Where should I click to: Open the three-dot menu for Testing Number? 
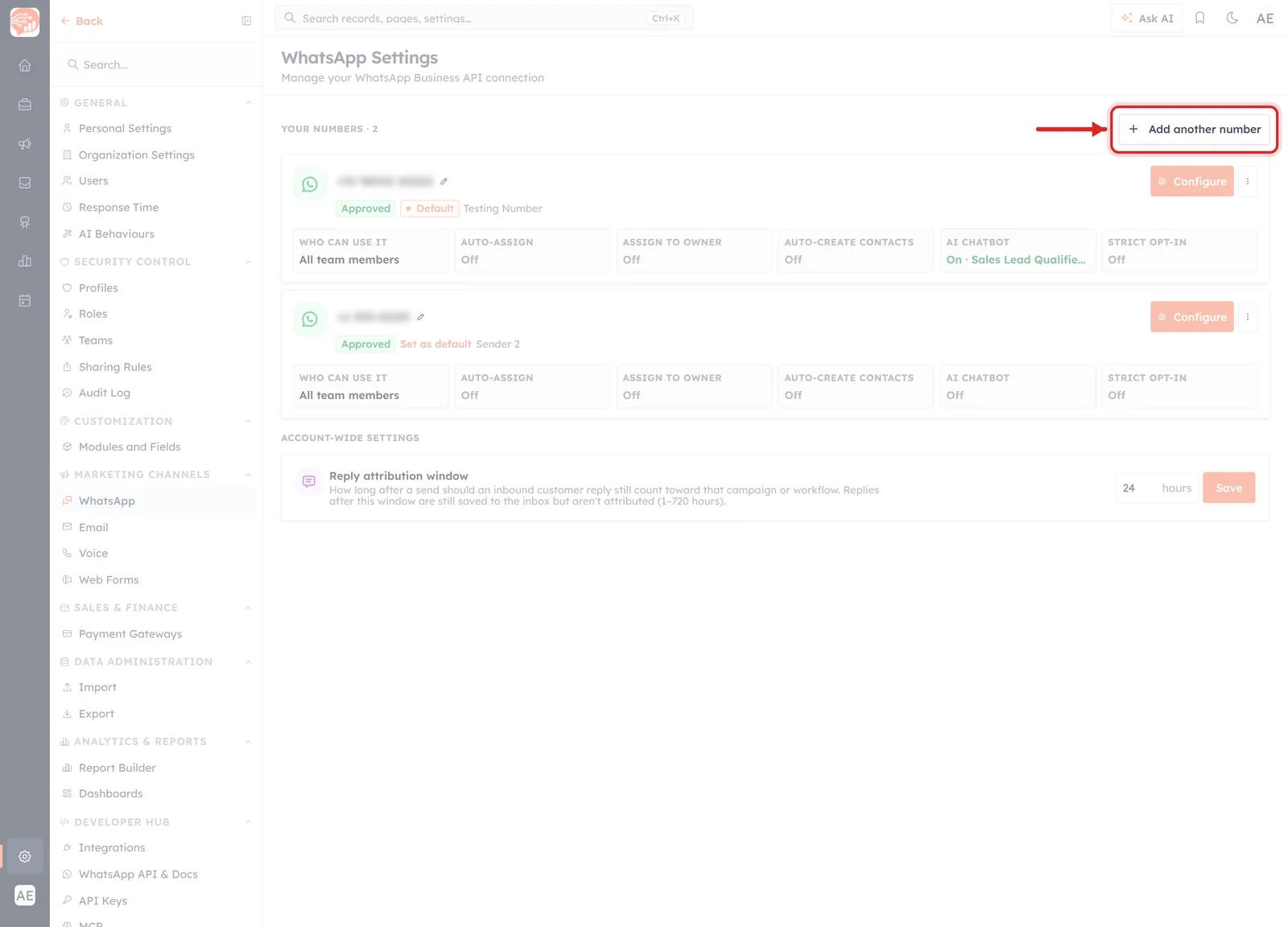[x=1248, y=182]
